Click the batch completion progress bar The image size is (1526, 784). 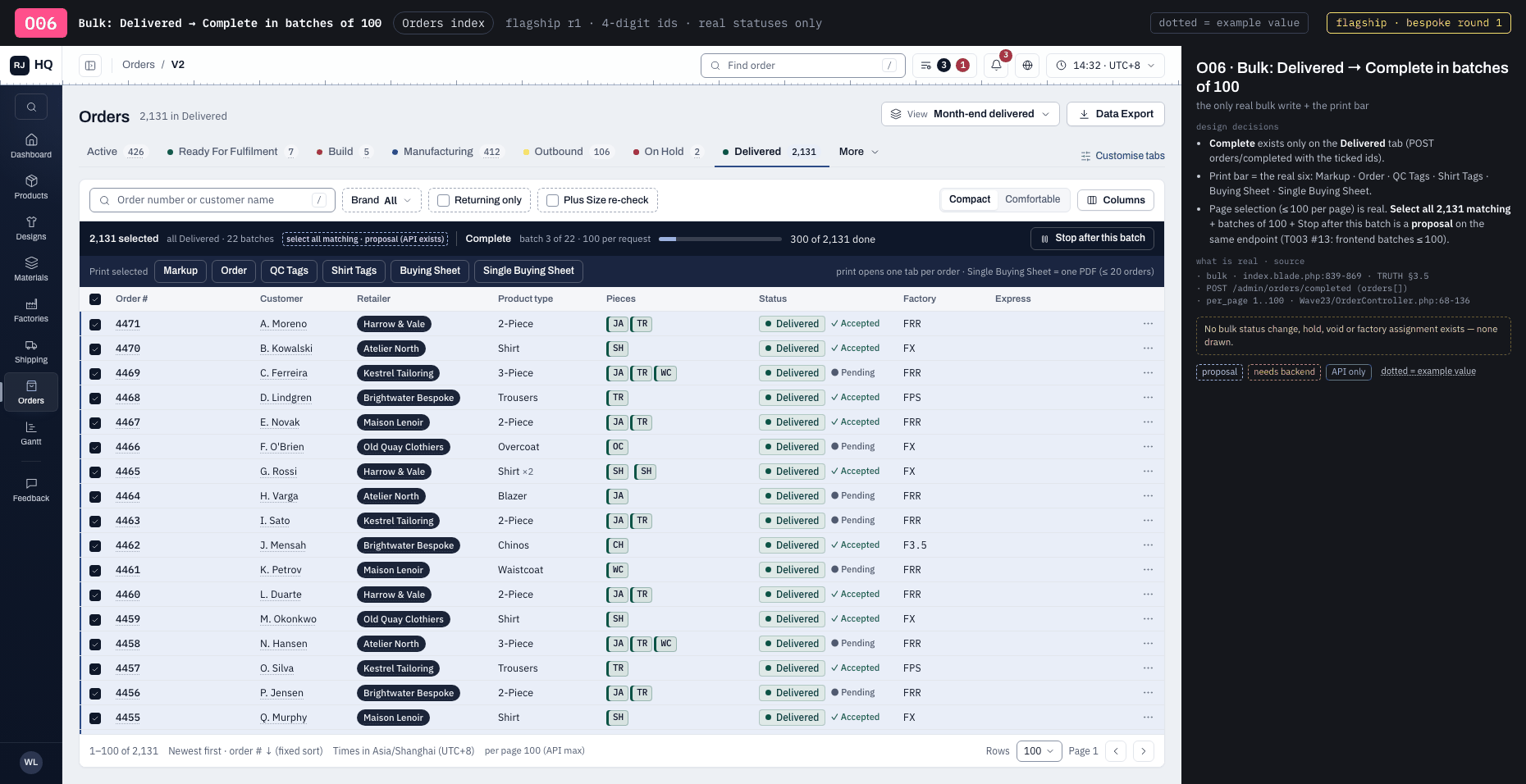click(x=720, y=239)
